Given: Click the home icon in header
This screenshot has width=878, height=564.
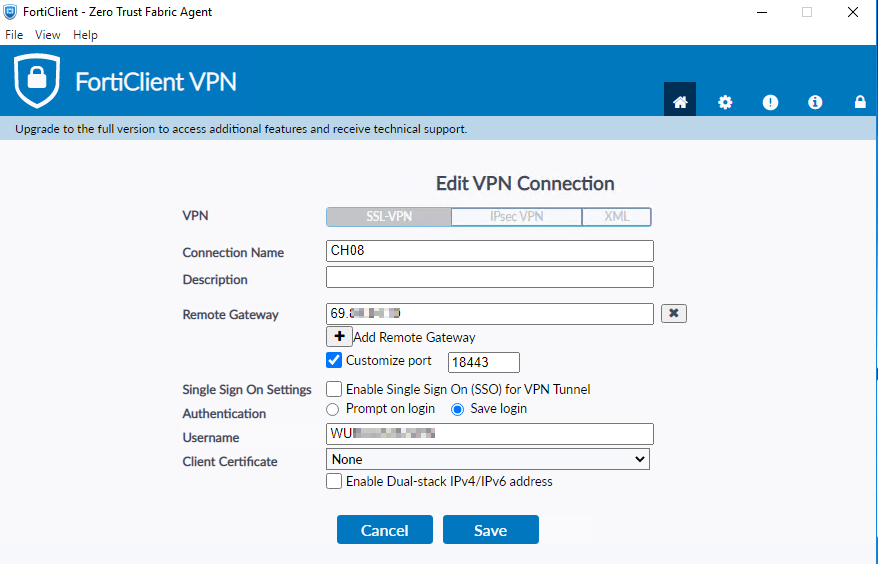Looking at the screenshot, I should click(680, 101).
